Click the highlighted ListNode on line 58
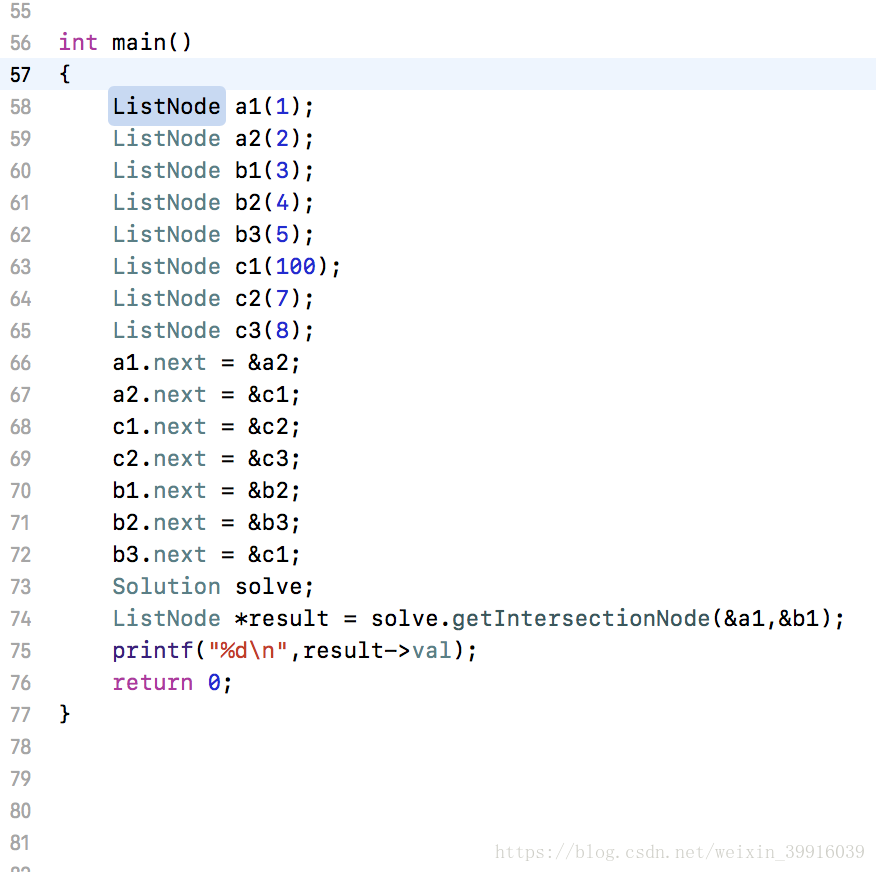Screen dimensions: 876x872 166,106
